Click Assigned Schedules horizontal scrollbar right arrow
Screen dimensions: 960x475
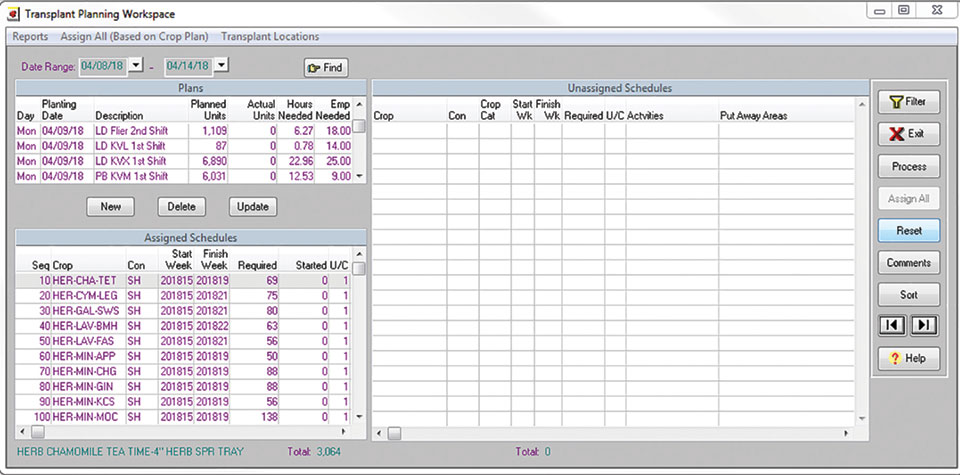tap(343, 432)
